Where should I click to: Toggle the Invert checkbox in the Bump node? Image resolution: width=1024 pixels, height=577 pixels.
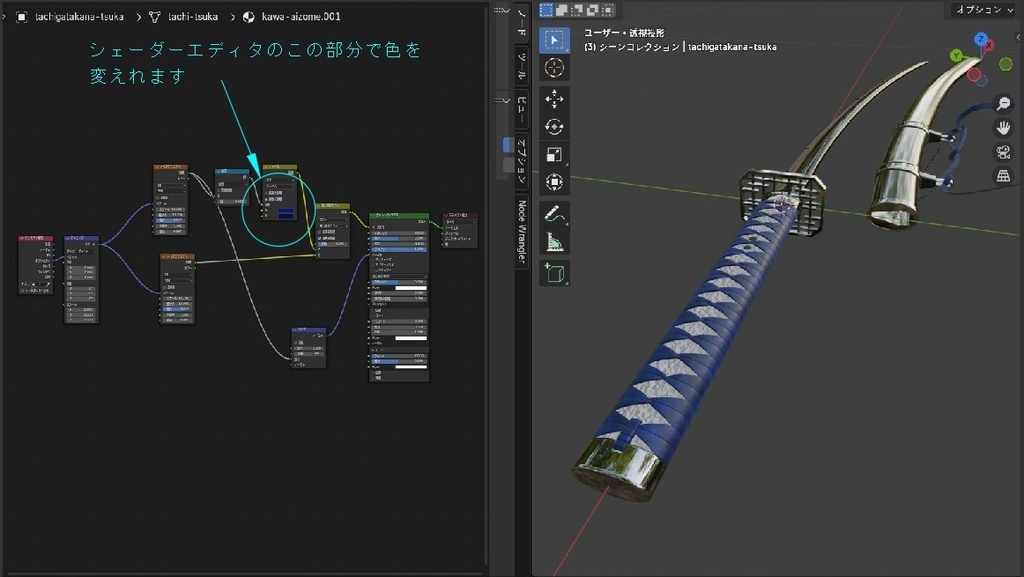click(x=296, y=342)
